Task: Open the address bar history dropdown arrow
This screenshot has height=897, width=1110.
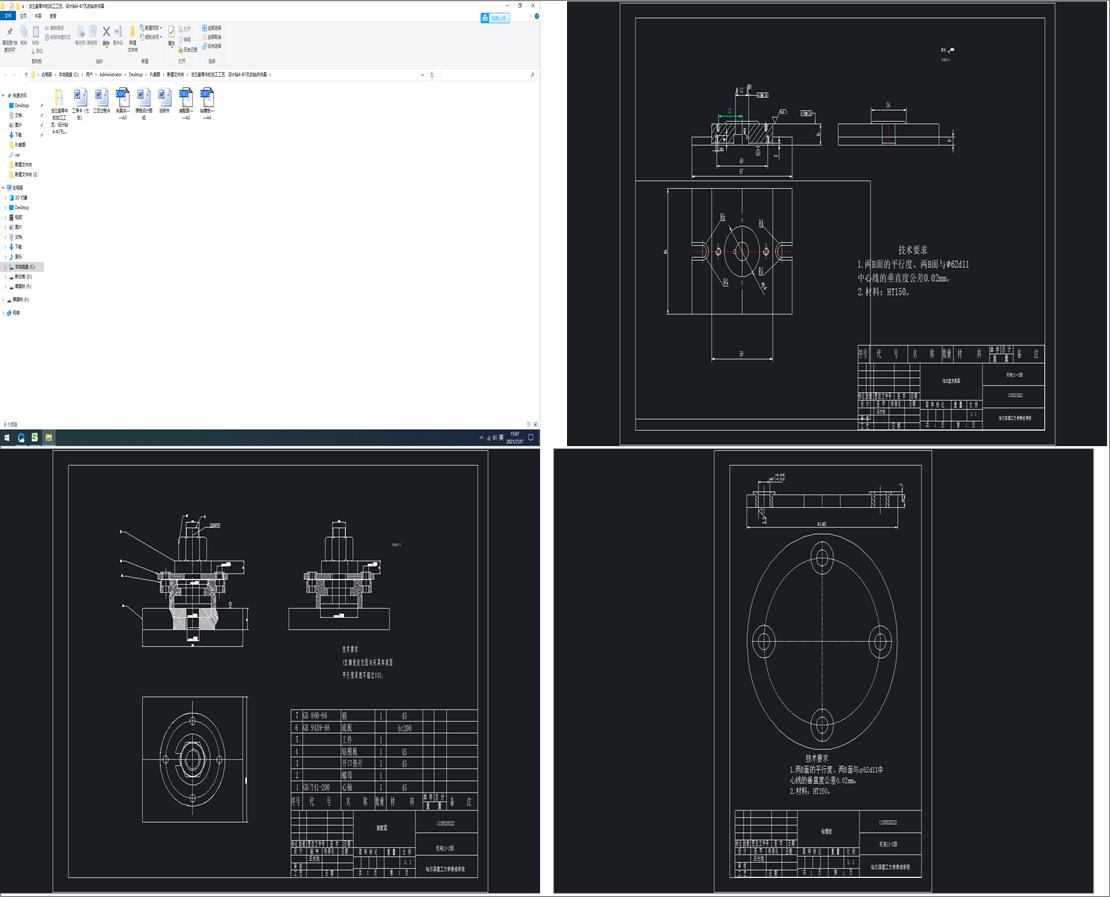Action: pos(423,75)
